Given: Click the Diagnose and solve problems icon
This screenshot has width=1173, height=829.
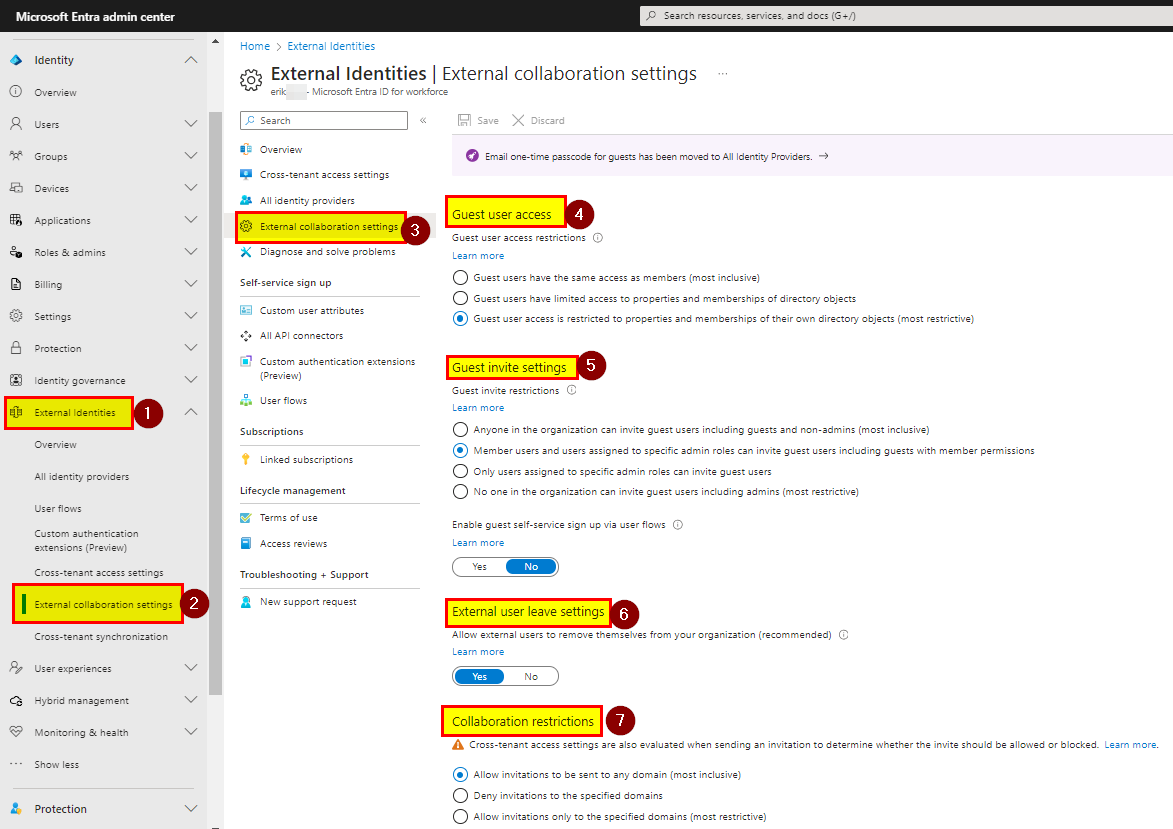Looking at the screenshot, I should tap(246, 252).
